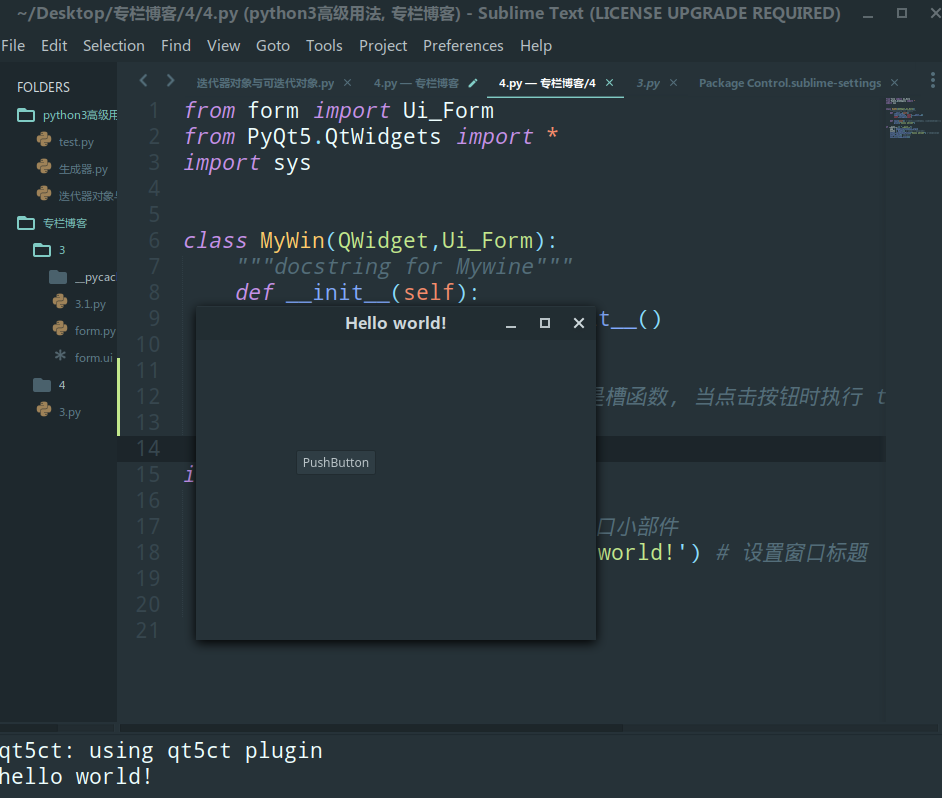Click 'qt5ct: using qt5ct plugin' output line

[161, 751]
